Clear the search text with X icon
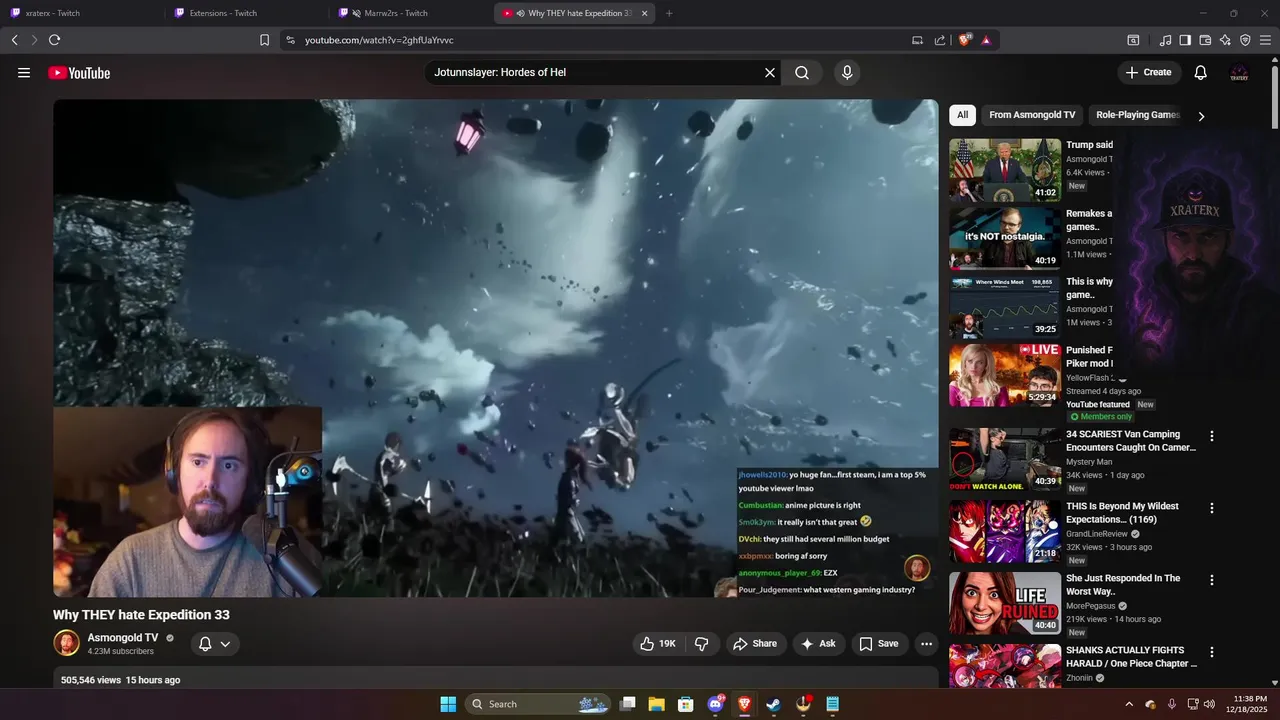This screenshot has height=720, width=1280. pyautogui.click(x=770, y=72)
